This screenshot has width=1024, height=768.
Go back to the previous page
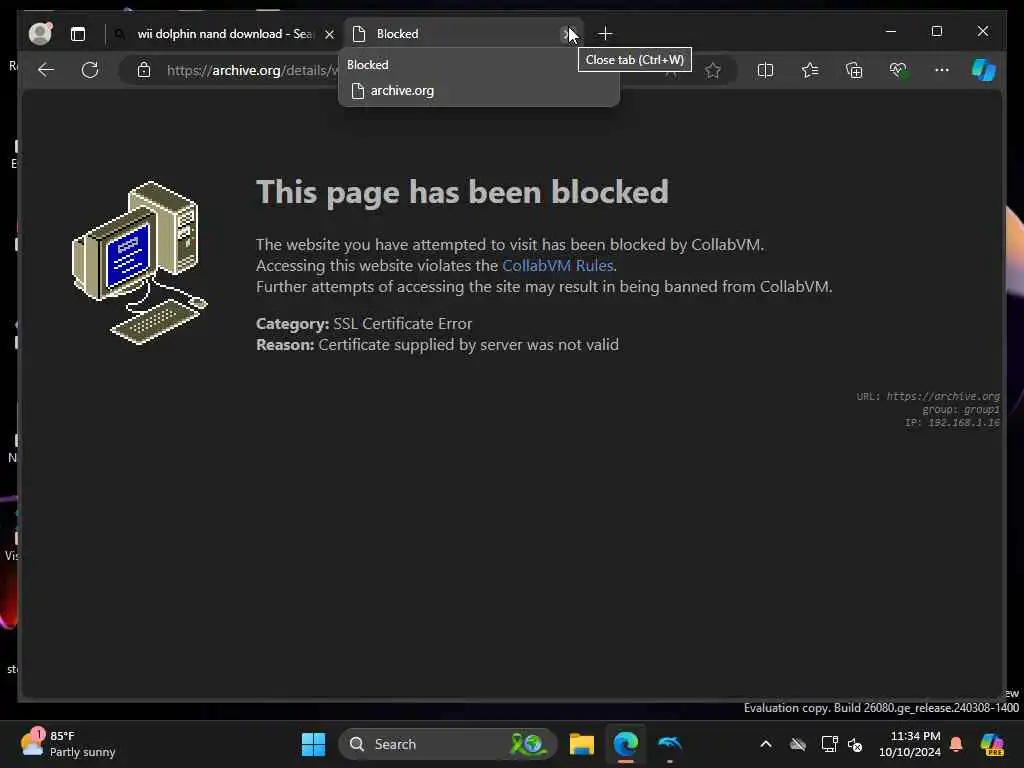pyautogui.click(x=46, y=70)
